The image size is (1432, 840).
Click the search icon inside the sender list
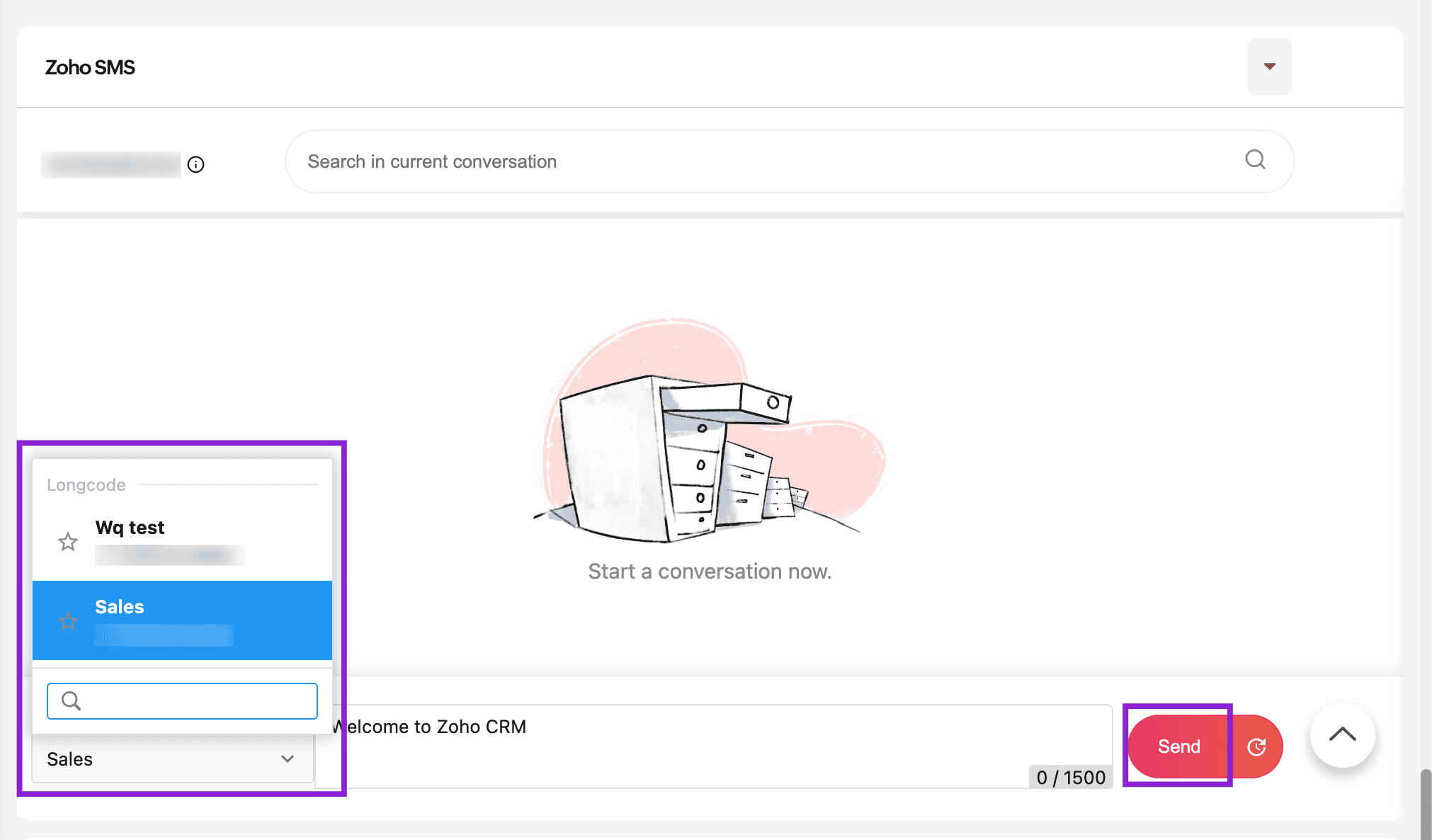(72, 701)
